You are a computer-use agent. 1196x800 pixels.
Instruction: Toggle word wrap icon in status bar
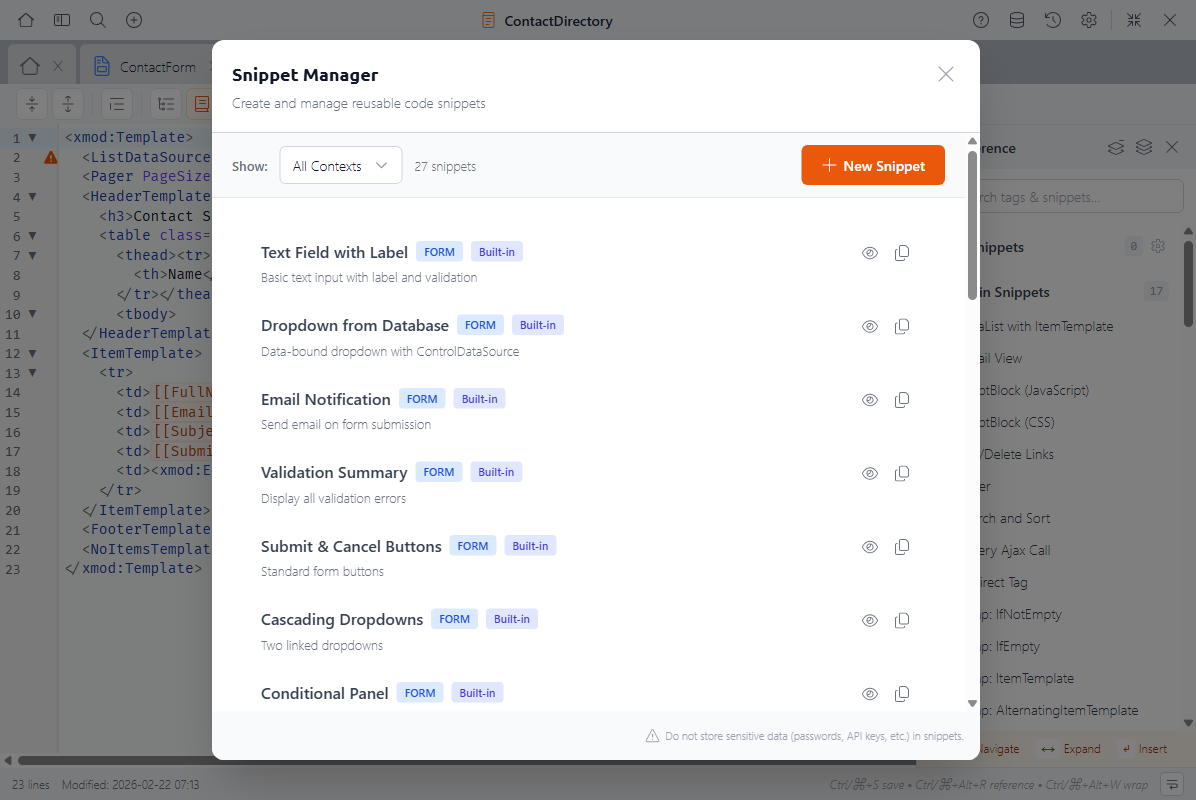point(1171,784)
